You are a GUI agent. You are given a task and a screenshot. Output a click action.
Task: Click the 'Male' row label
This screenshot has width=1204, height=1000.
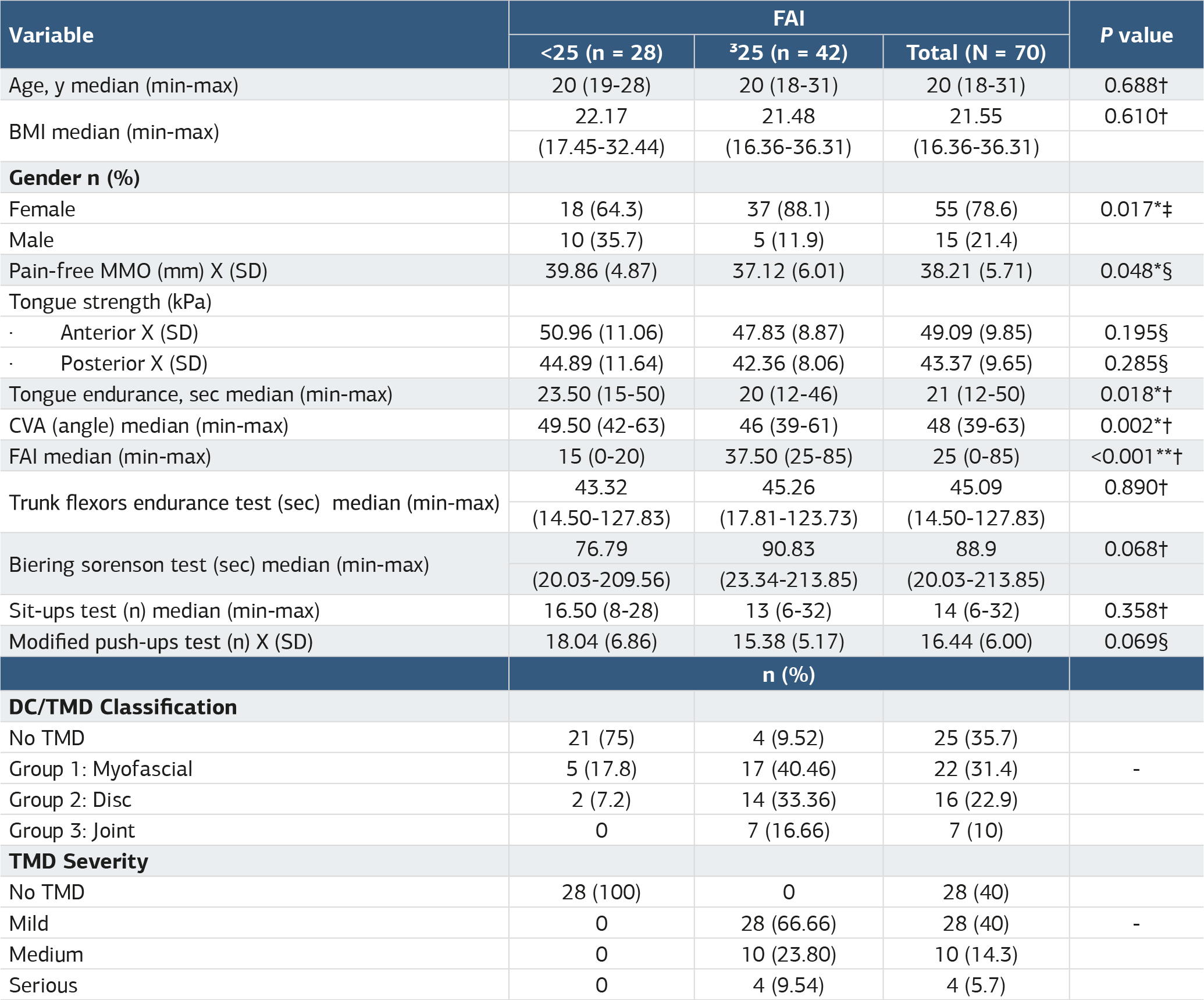point(31,240)
